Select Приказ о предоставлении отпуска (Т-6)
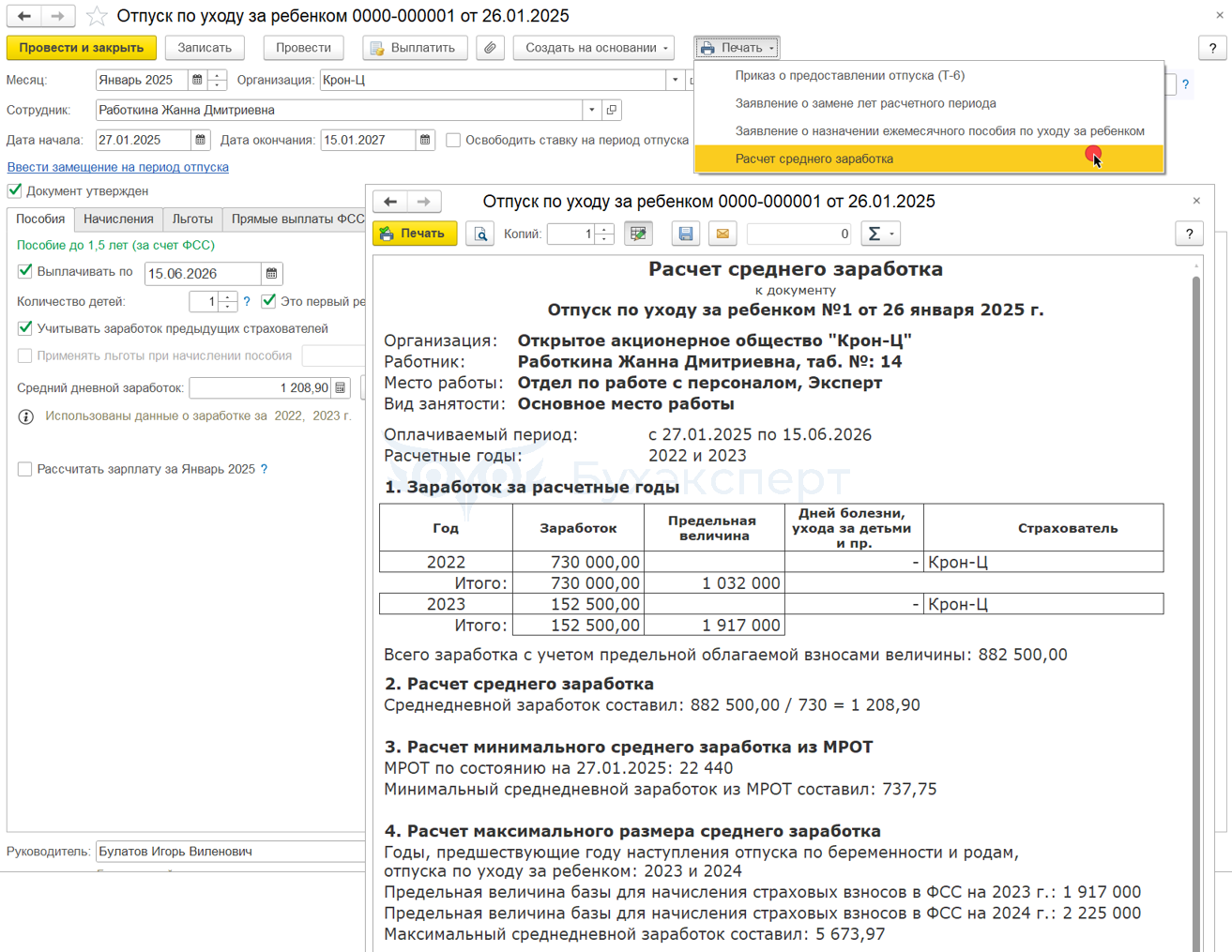This screenshot has width=1232, height=952. [x=850, y=75]
